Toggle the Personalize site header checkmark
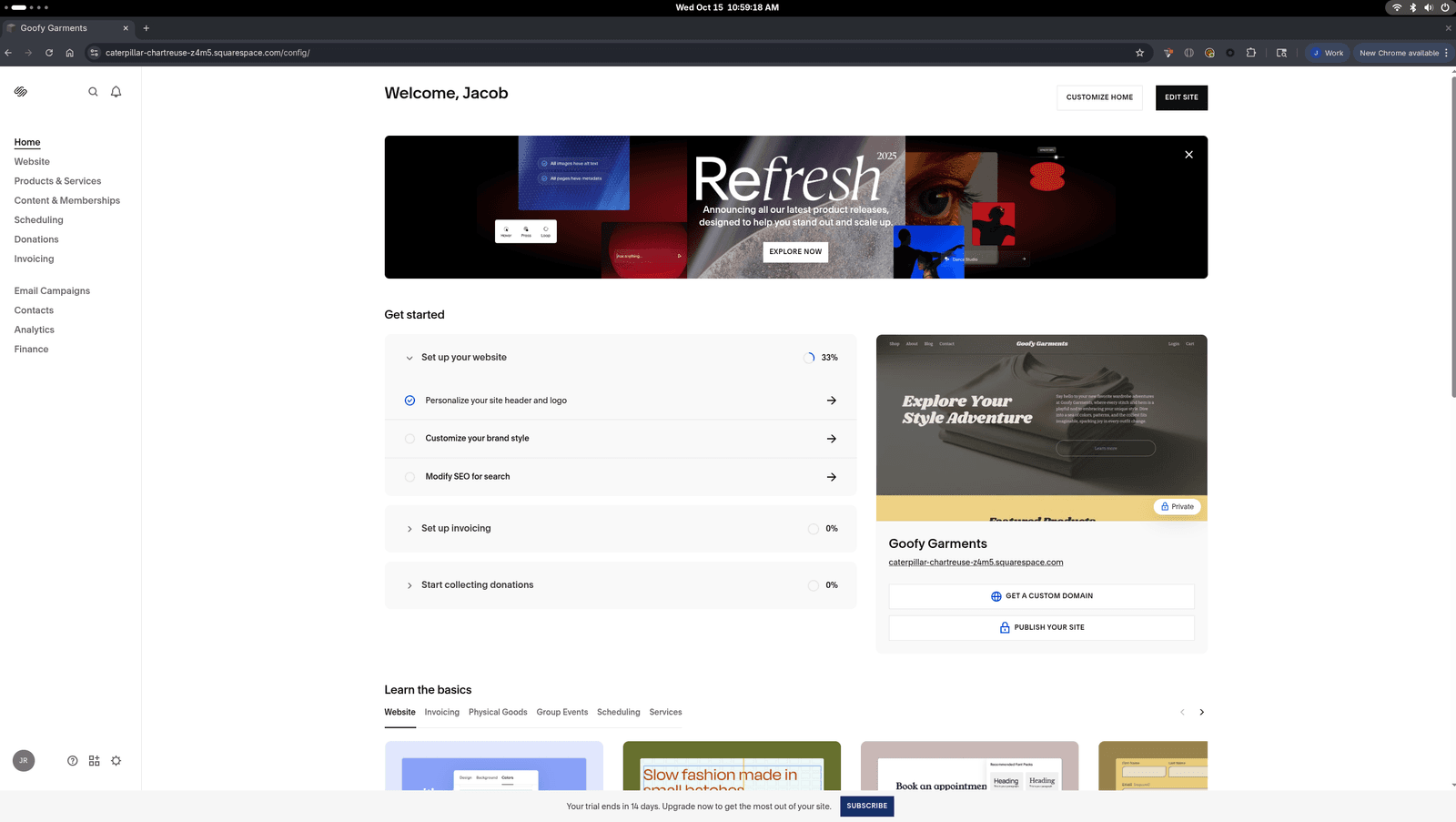Image resolution: width=1456 pixels, height=822 pixels. tap(409, 401)
